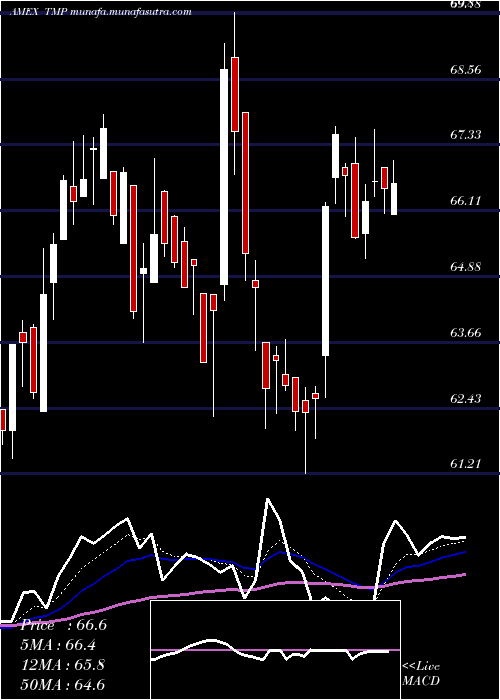Click the 64.88 price axis label

(x=466, y=267)
